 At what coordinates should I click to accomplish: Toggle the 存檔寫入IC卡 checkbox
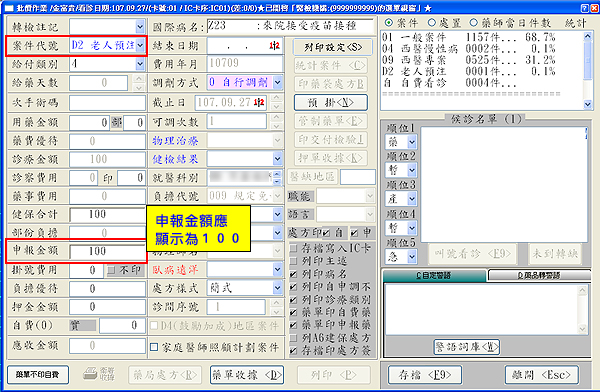(293, 248)
